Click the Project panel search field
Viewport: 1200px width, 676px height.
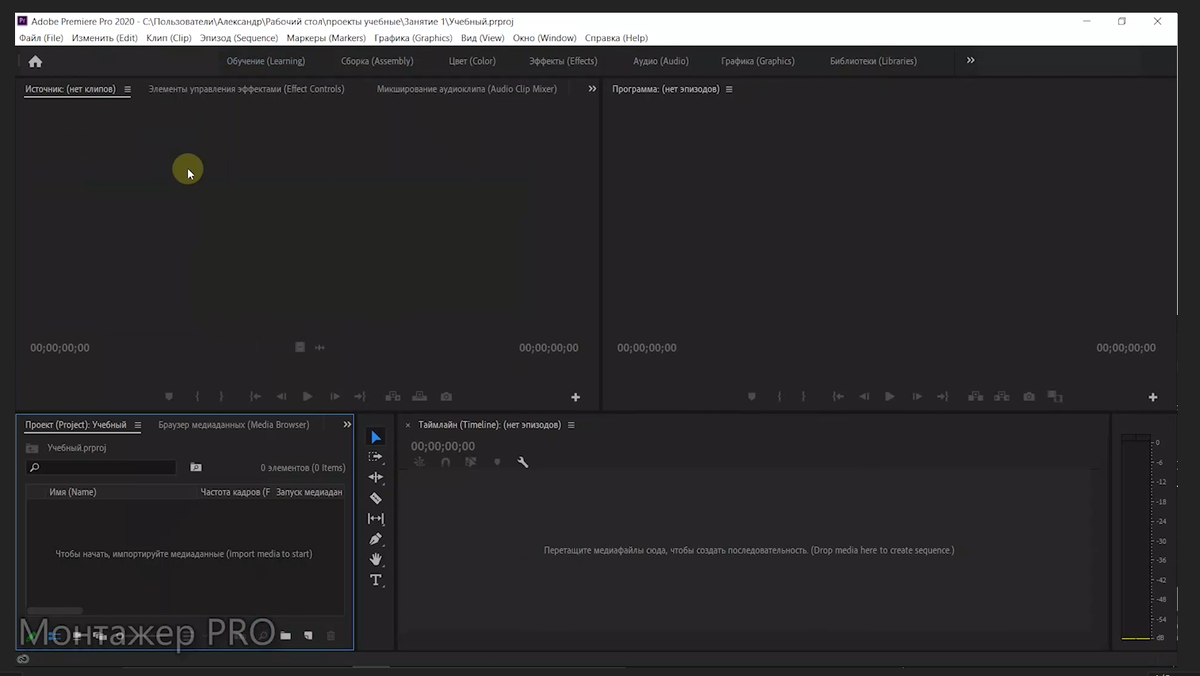click(x=101, y=467)
